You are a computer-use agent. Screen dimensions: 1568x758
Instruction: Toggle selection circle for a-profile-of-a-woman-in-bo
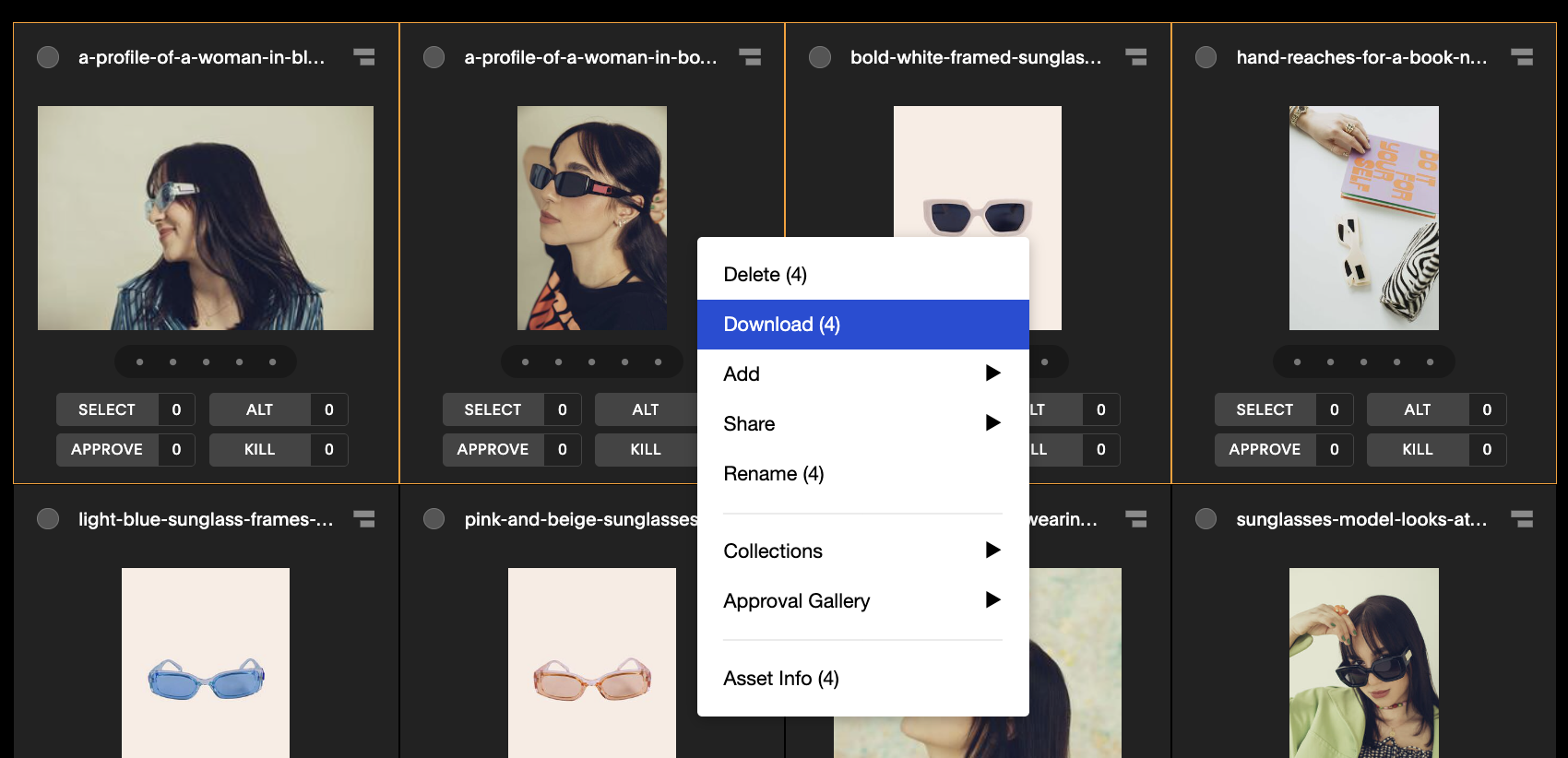[x=434, y=57]
